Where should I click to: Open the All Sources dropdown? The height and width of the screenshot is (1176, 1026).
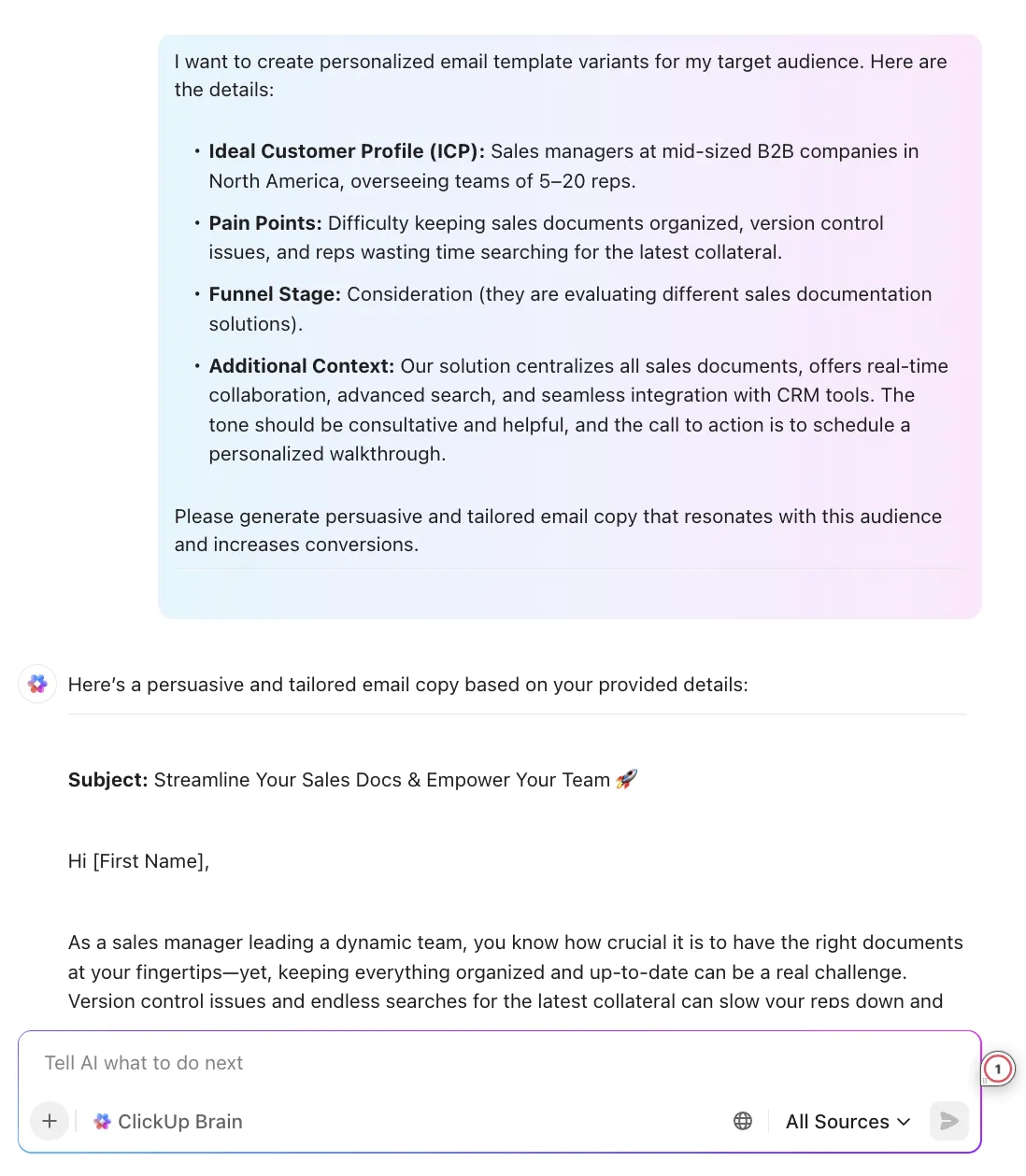click(x=848, y=1121)
